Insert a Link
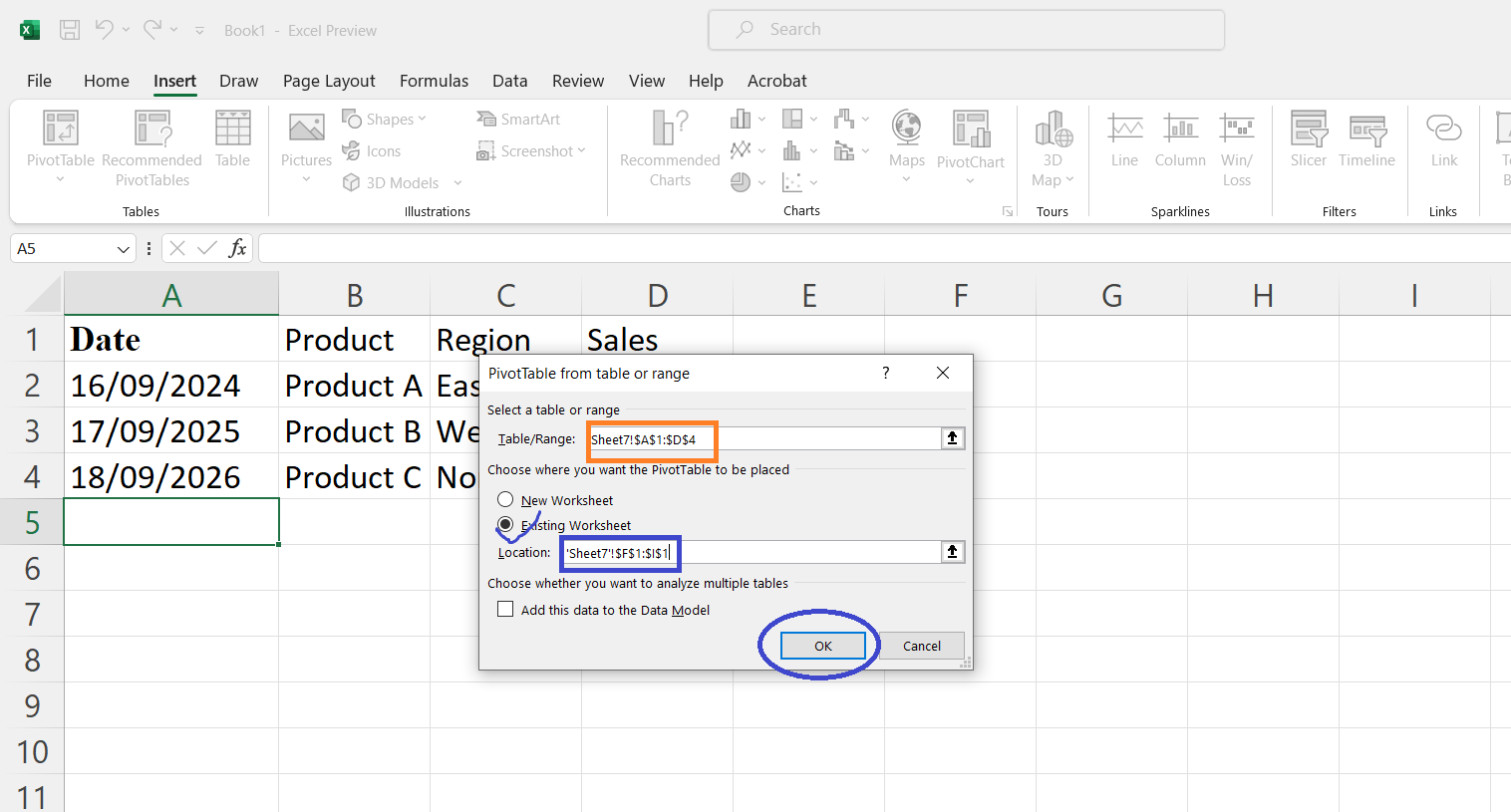Screen dimensions: 1511x812 [x=1444, y=139]
